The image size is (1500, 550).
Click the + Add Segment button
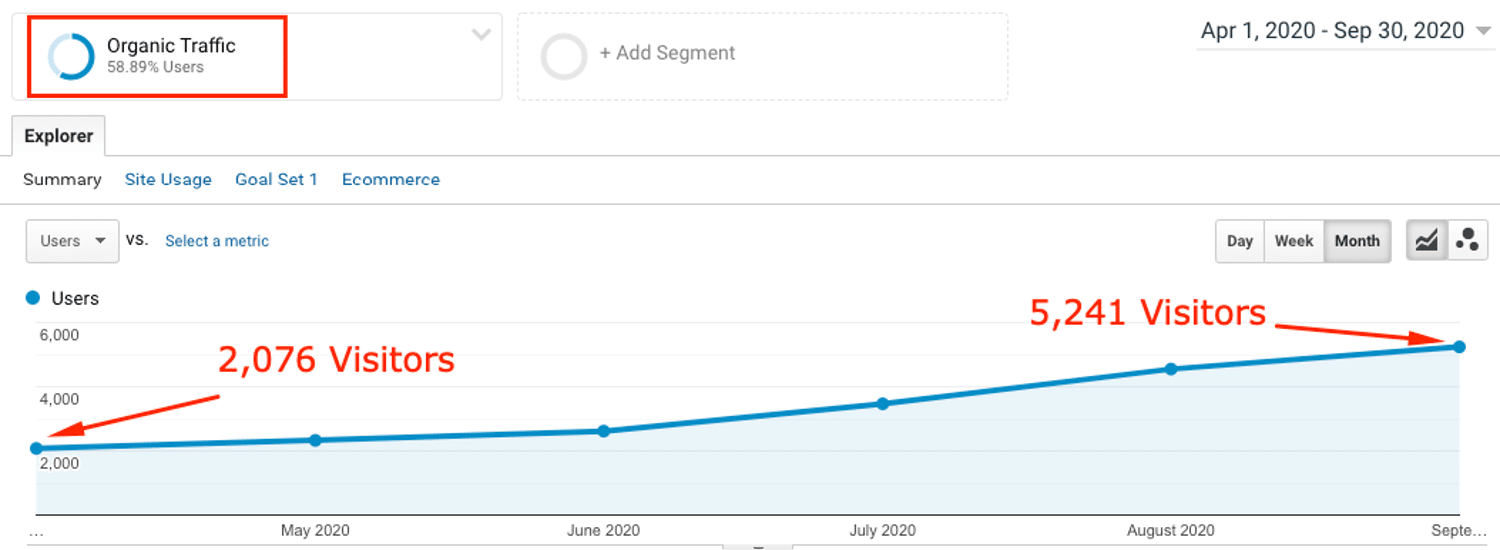tap(667, 53)
